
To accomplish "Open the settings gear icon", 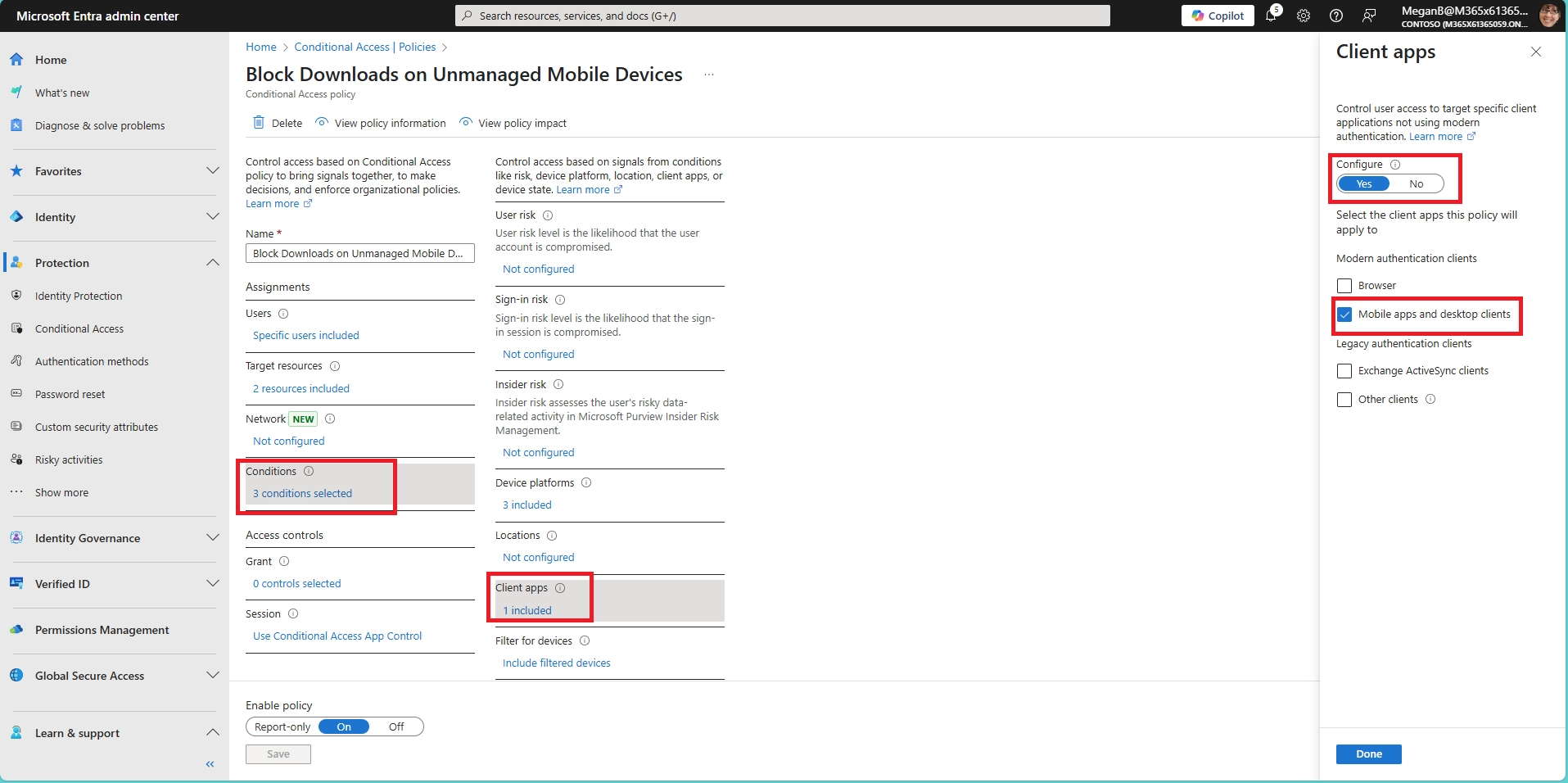I will pyautogui.click(x=1304, y=16).
